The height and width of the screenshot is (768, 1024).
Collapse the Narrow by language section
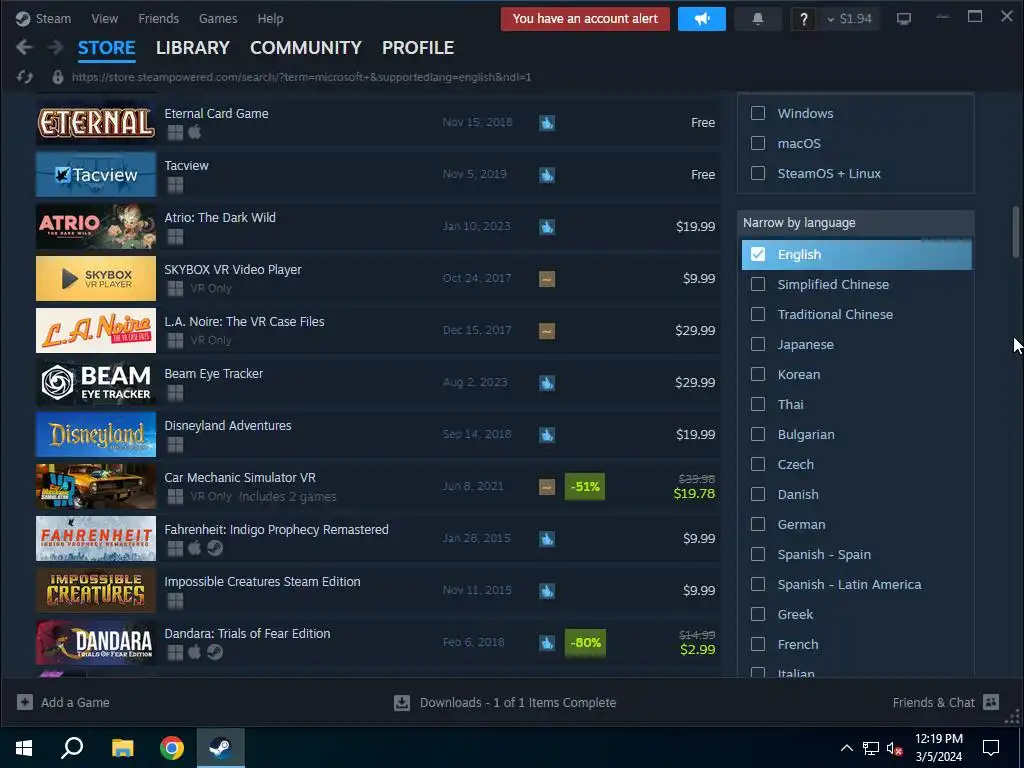[856, 223]
